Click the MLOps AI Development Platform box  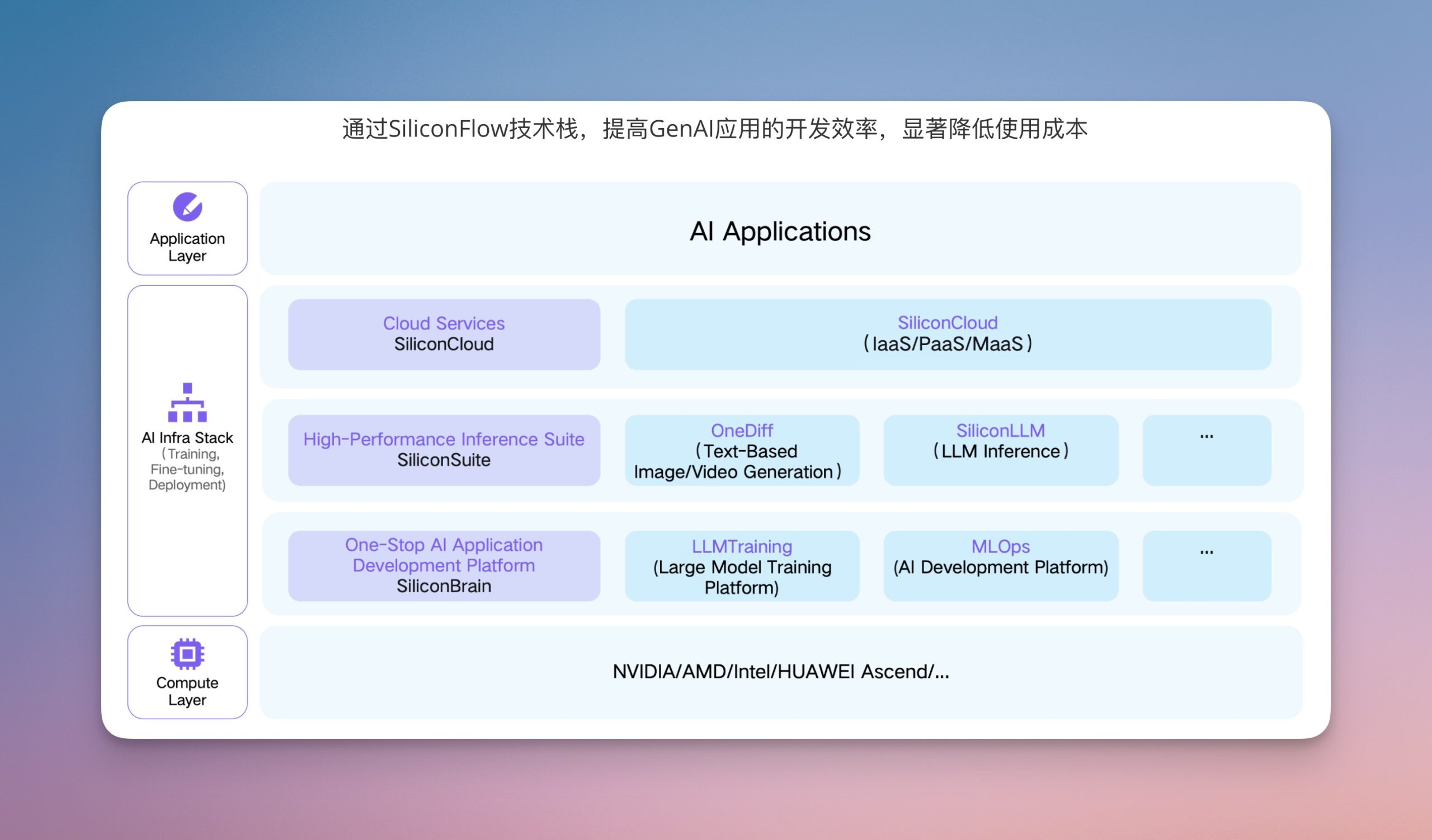(1001, 567)
